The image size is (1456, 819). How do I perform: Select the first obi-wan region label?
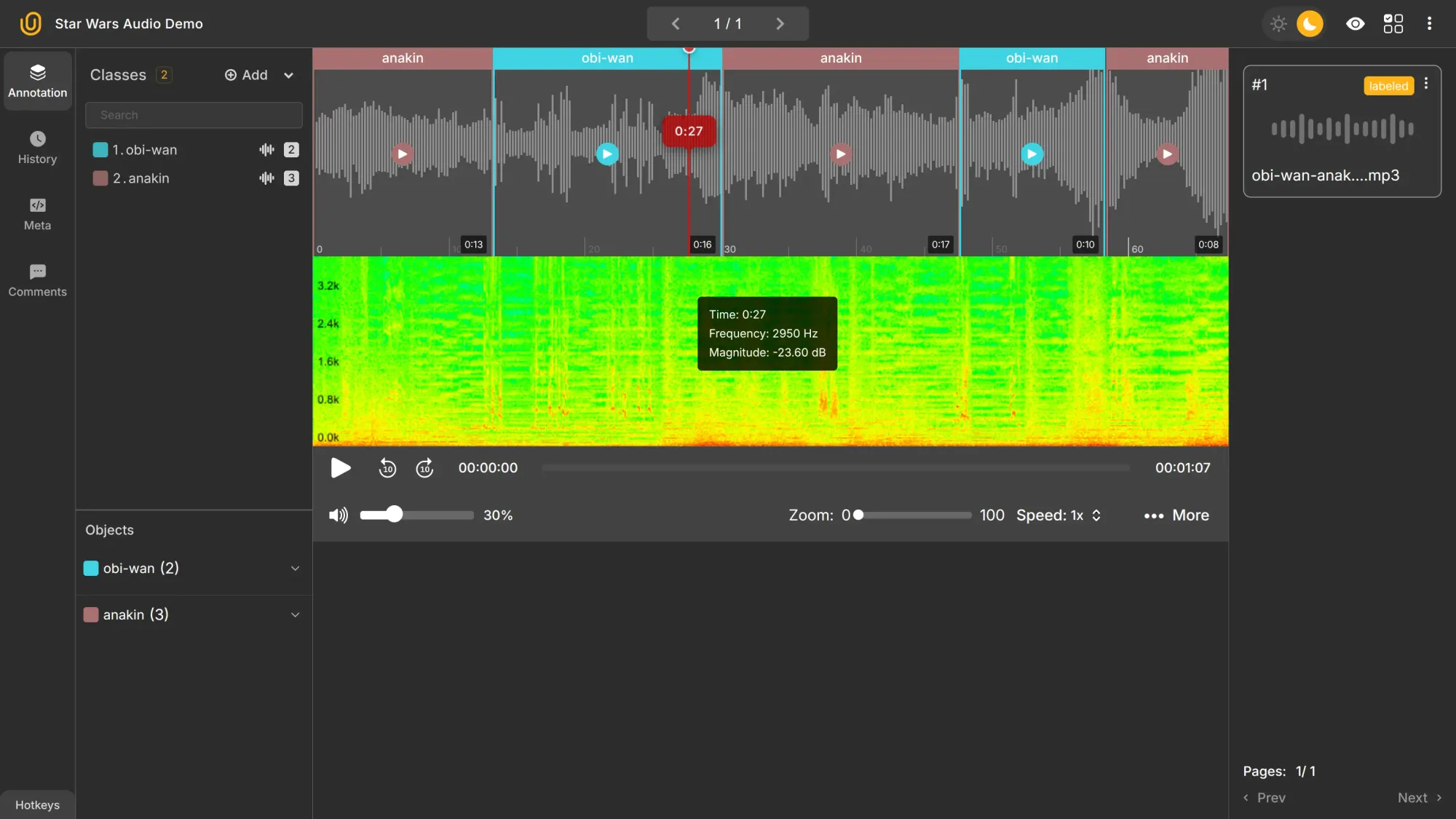607,58
